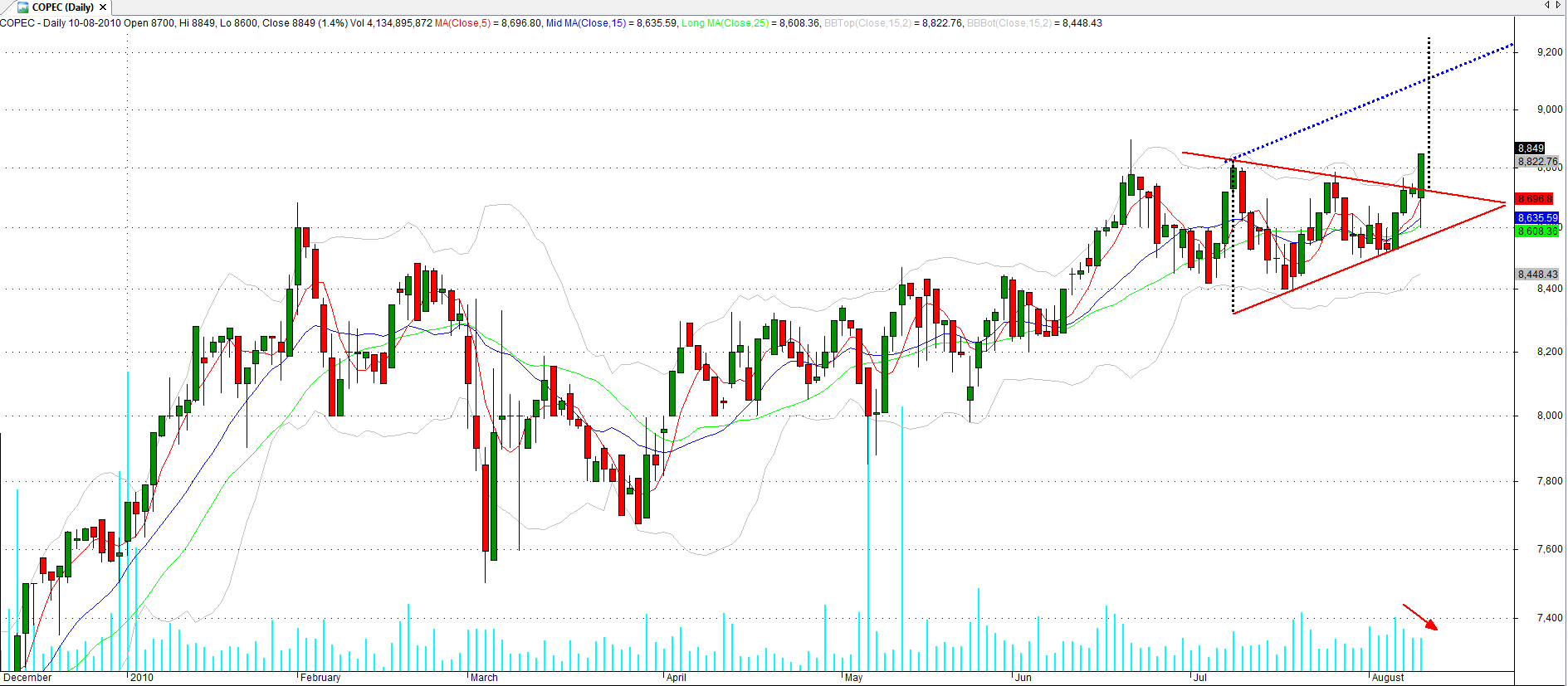Click the August label on the date axis
This screenshot has height=686, width=1568.
tap(1388, 678)
